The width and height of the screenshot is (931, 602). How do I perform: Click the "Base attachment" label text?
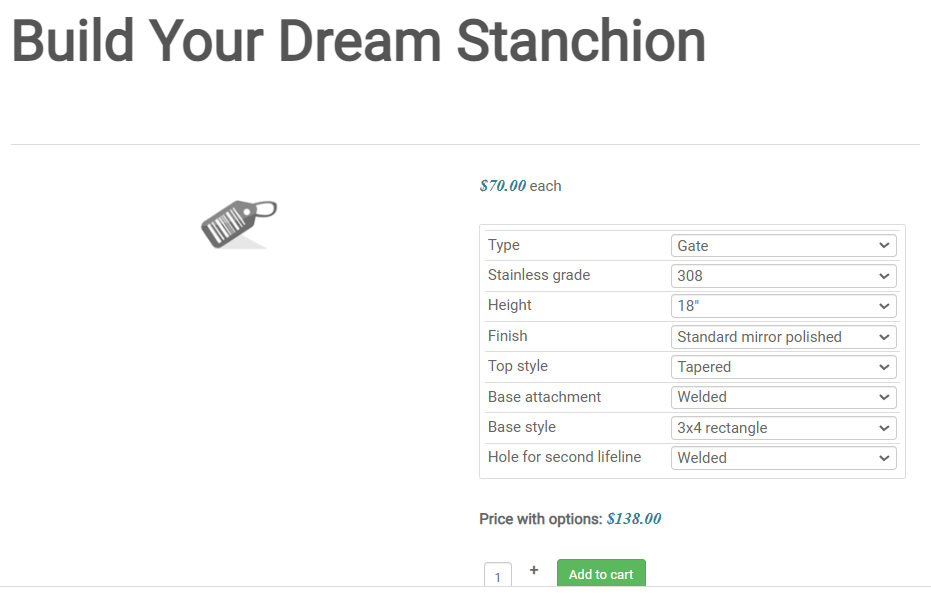544,397
